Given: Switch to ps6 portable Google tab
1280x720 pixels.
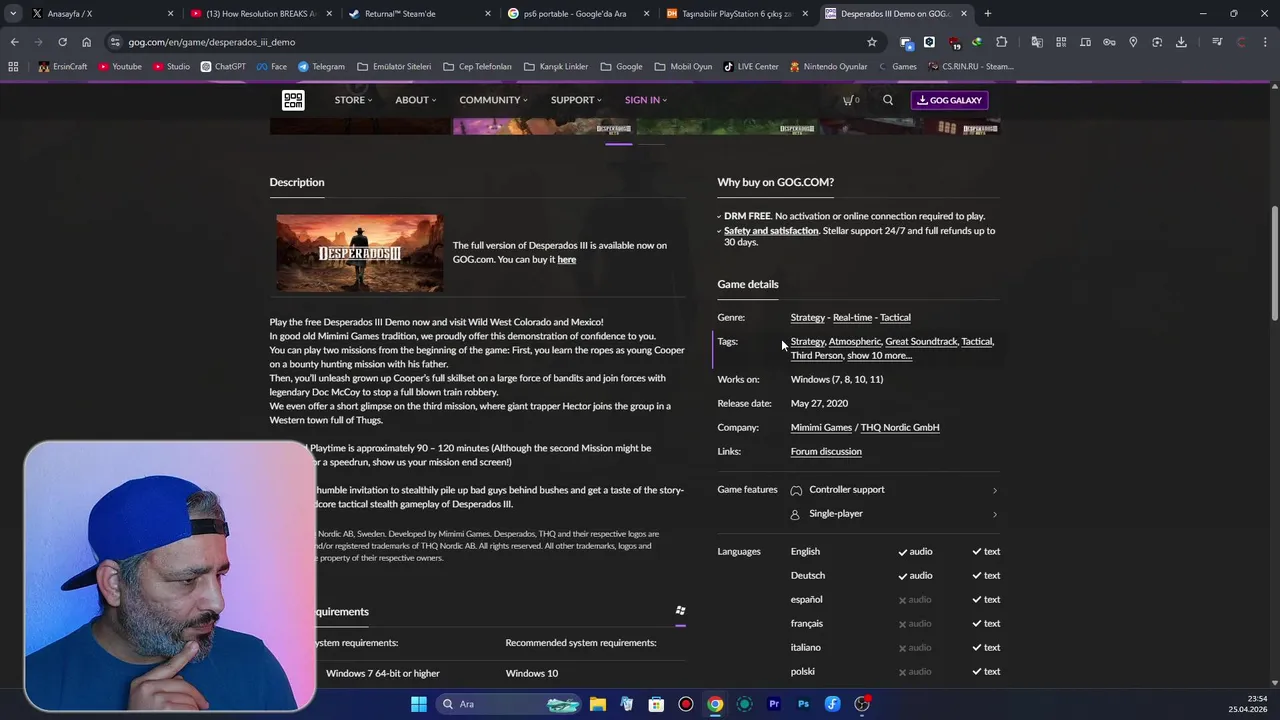Looking at the screenshot, I should 578,14.
